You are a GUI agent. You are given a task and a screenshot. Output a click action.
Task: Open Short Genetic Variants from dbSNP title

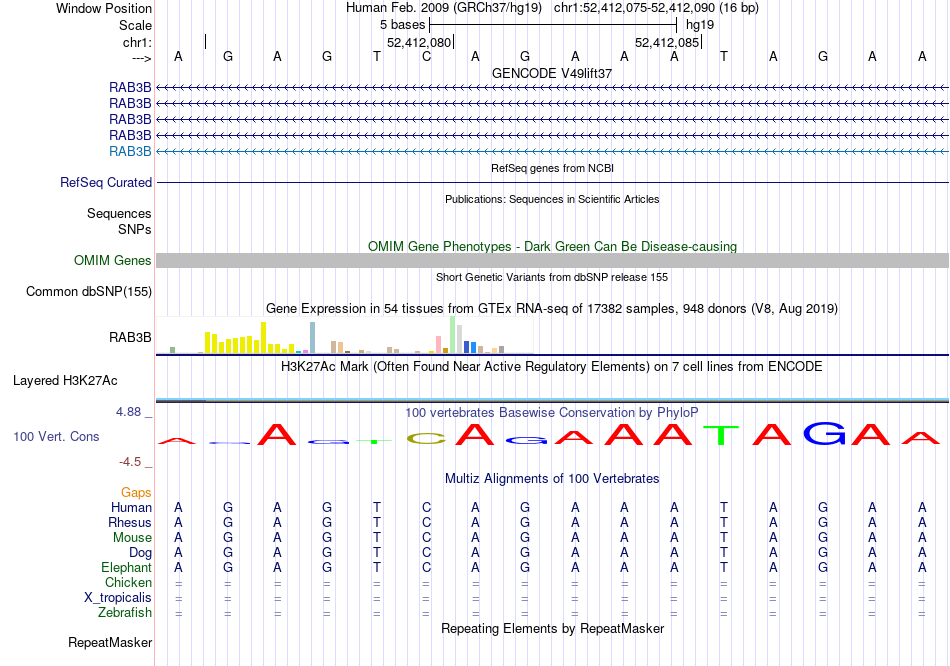pyautogui.click(x=552, y=277)
